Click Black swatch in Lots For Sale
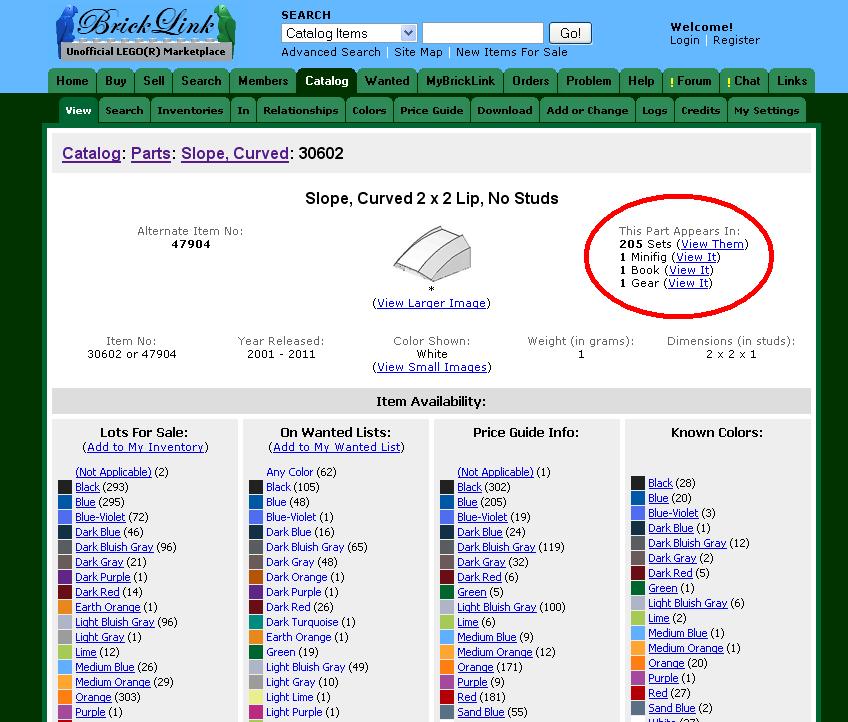The height and width of the screenshot is (722, 848). [x=65, y=487]
